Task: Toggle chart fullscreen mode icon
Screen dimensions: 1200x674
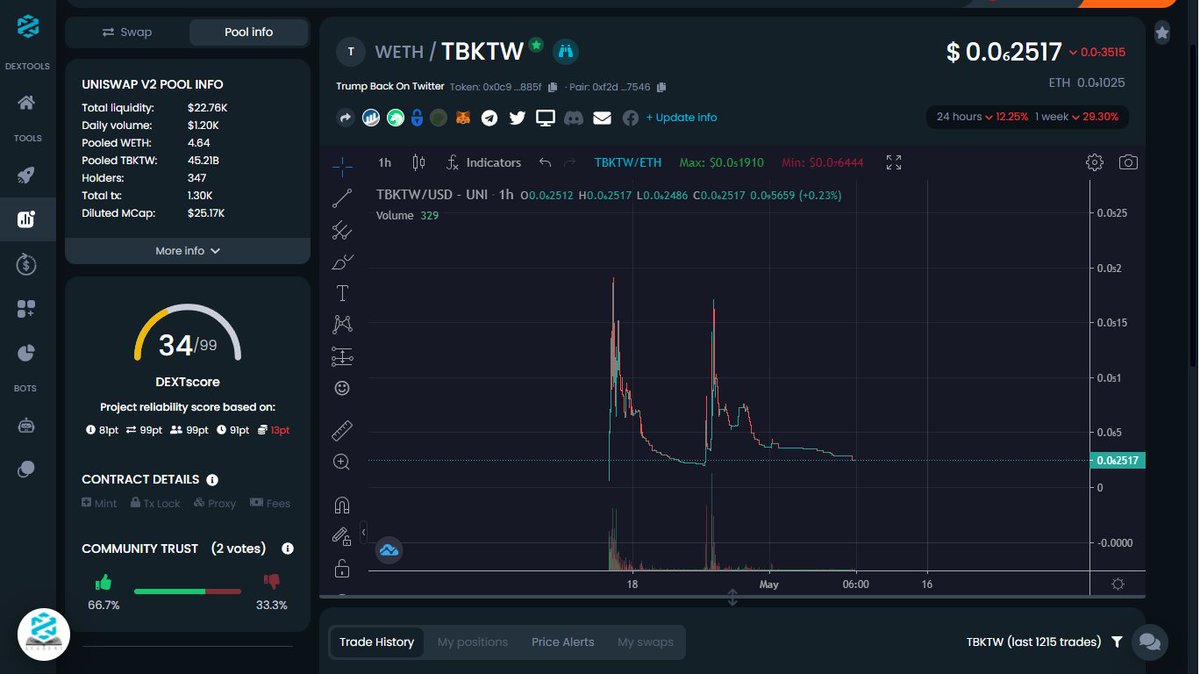Action: pos(894,162)
